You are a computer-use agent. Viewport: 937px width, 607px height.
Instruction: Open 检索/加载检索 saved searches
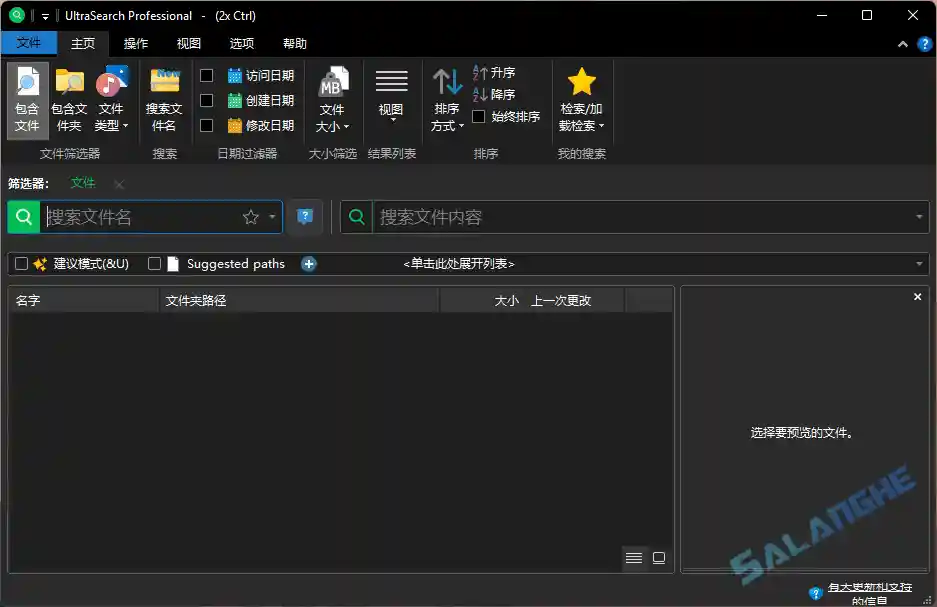click(x=581, y=97)
